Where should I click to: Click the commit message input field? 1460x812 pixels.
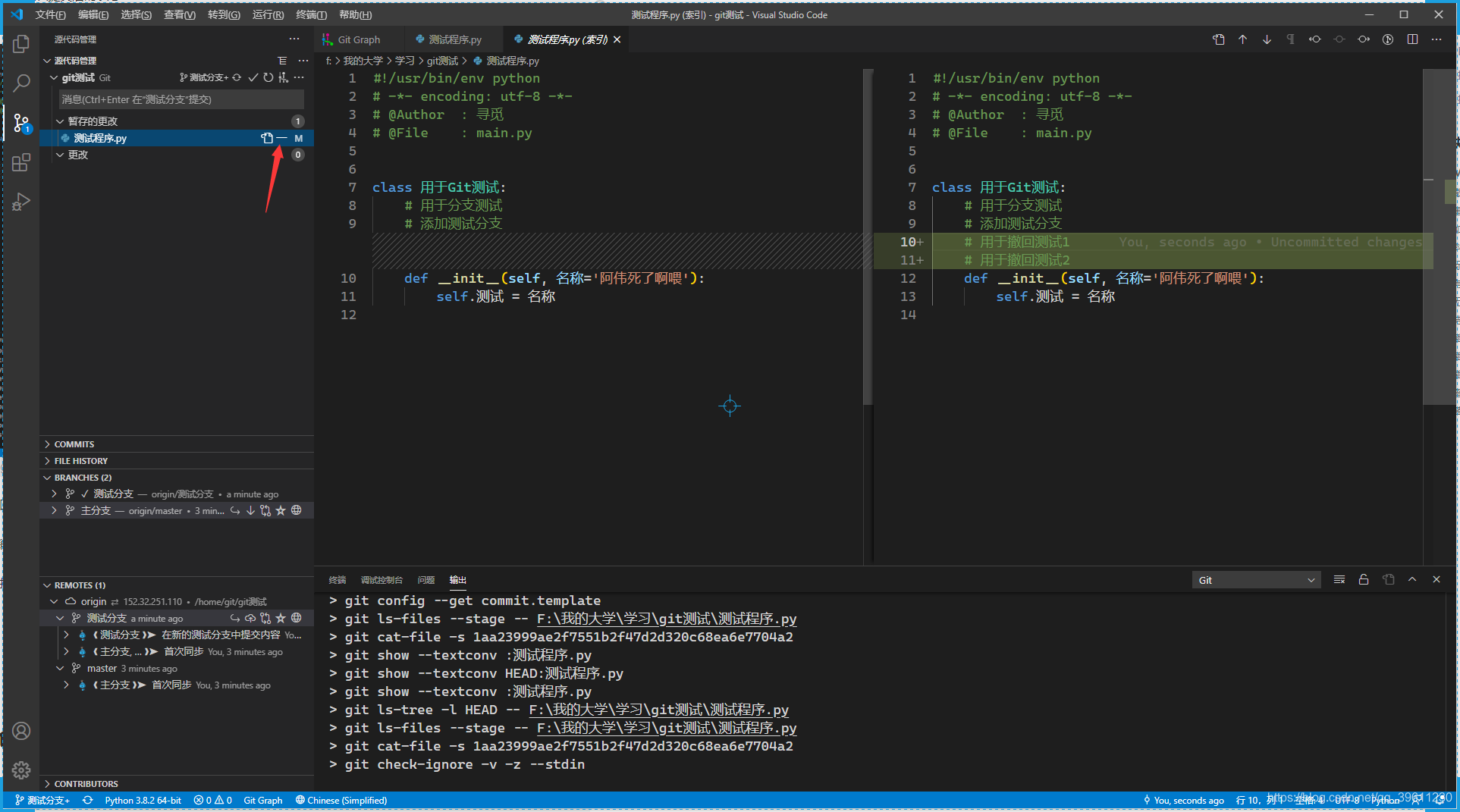point(181,99)
